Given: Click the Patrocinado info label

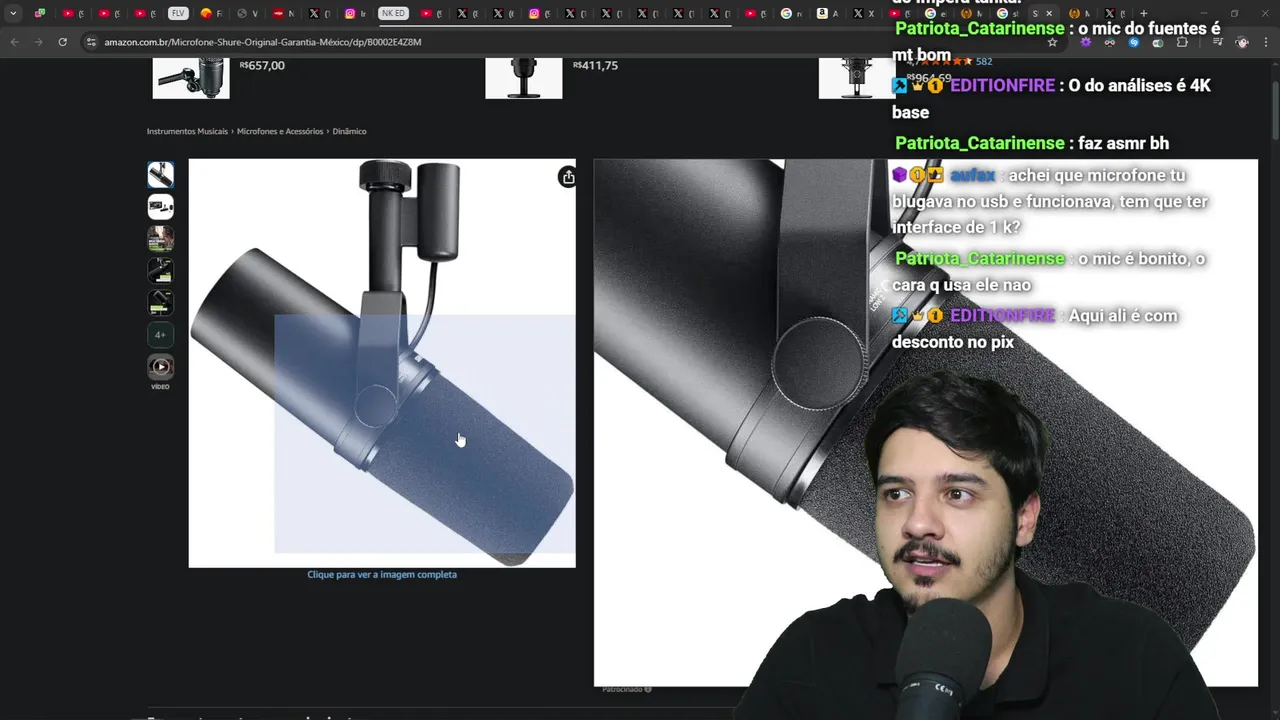Looking at the screenshot, I should click(x=627, y=689).
